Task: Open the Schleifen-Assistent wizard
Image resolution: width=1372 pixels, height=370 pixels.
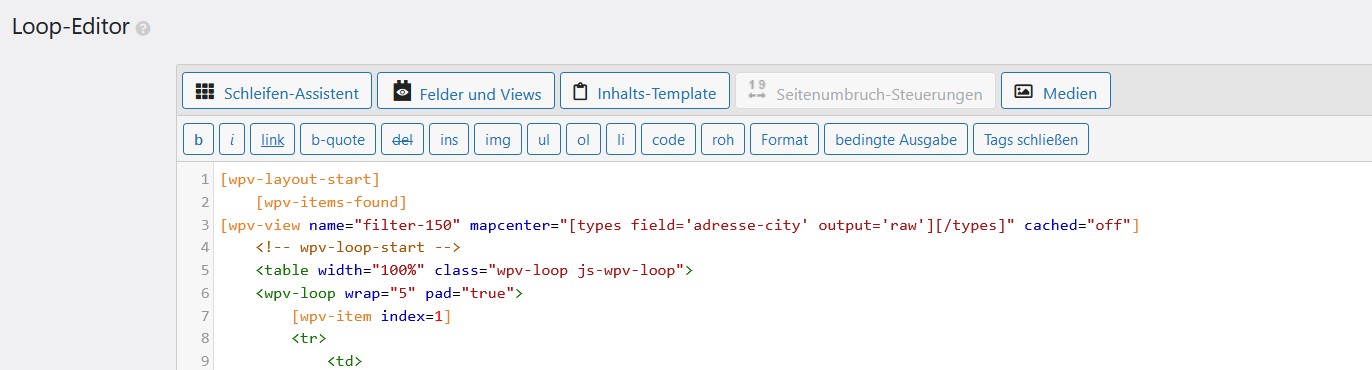Action: tap(277, 91)
